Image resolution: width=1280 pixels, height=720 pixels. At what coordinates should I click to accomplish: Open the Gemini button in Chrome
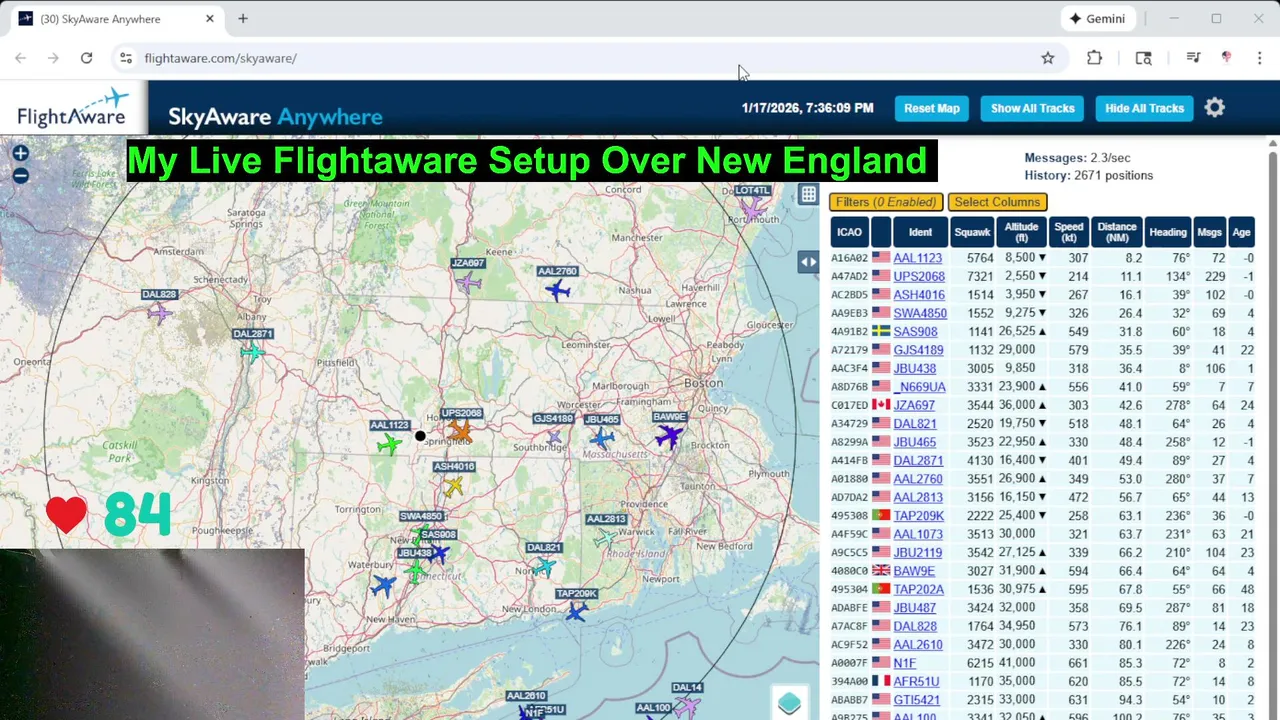pos(1097,19)
